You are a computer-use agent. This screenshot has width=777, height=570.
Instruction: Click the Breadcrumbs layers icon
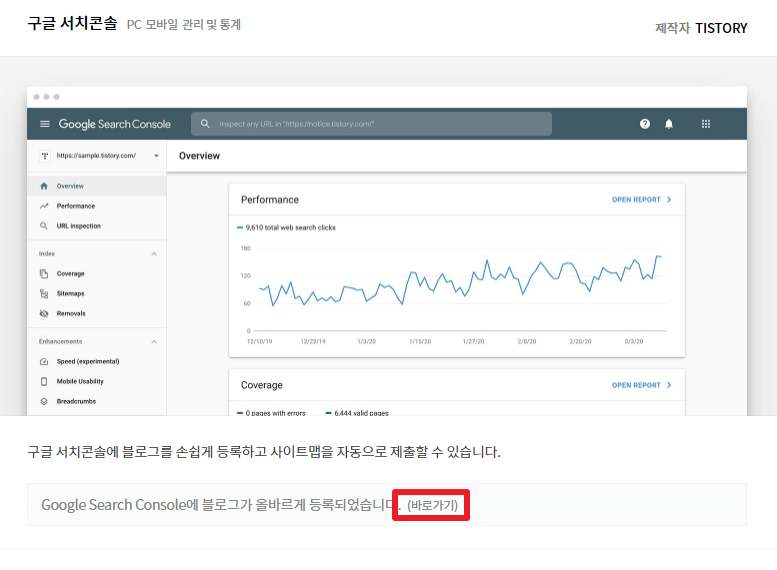[x=44, y=401]
